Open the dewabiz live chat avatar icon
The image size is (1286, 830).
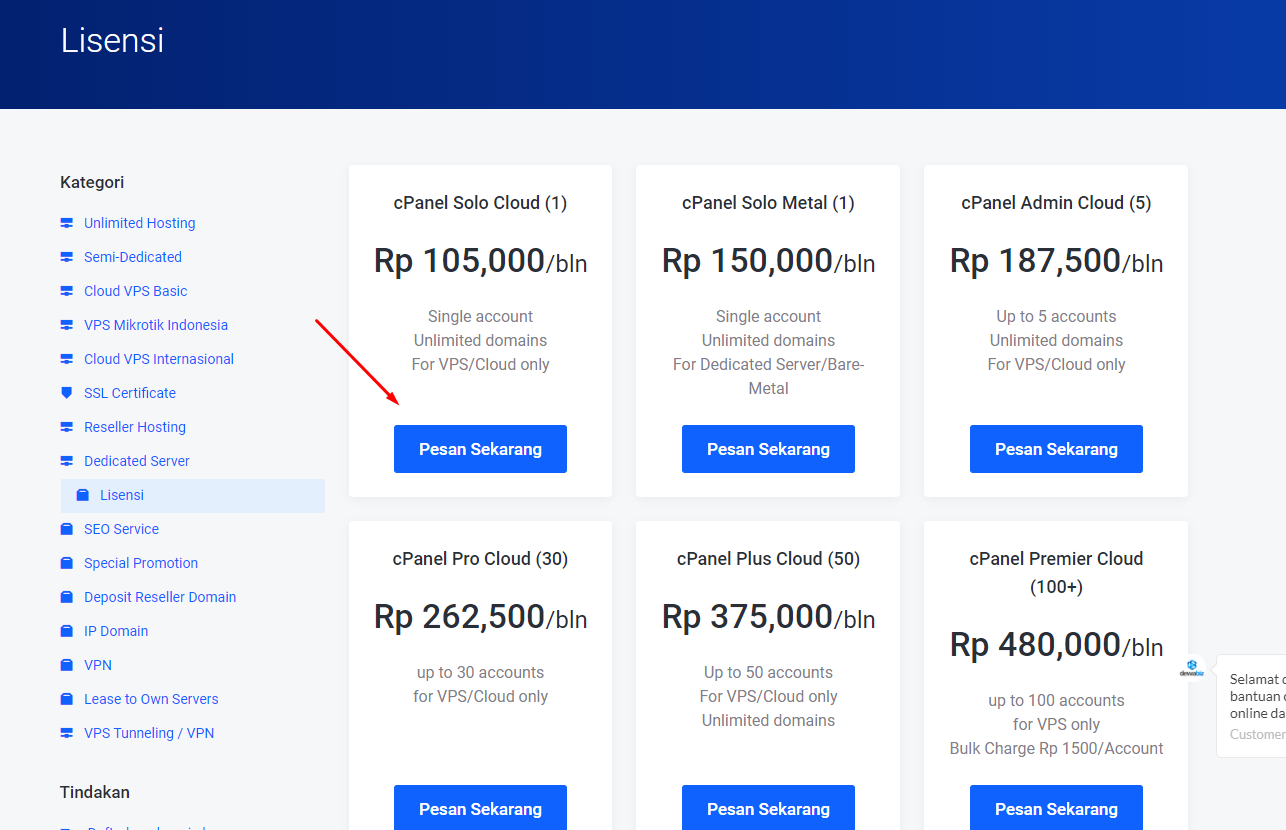tap(1191, 668)
